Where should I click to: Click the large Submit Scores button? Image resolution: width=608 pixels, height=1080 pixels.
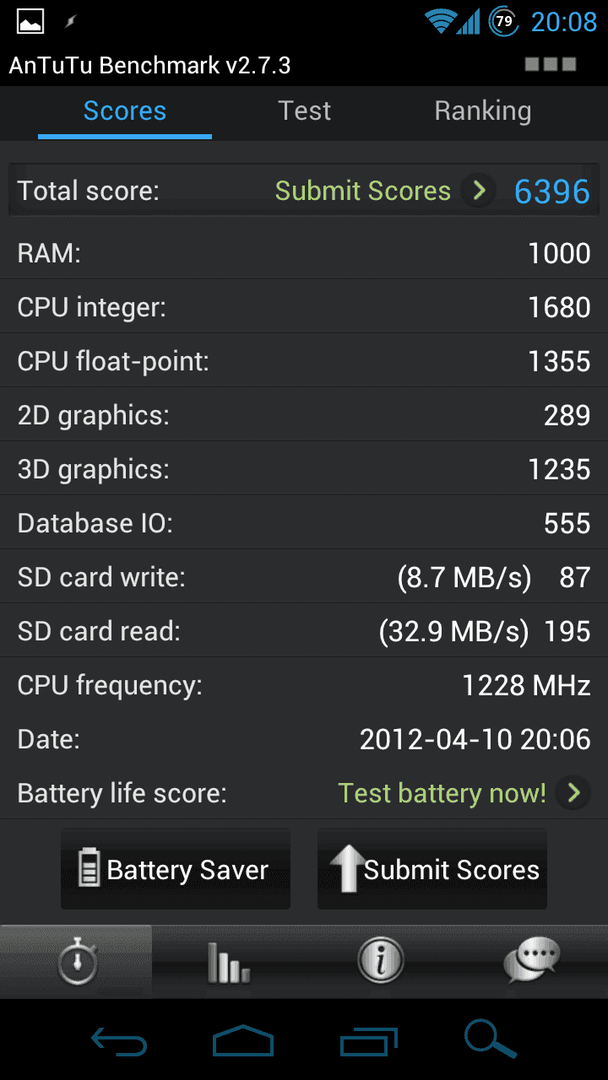click(x=432, y=869)
